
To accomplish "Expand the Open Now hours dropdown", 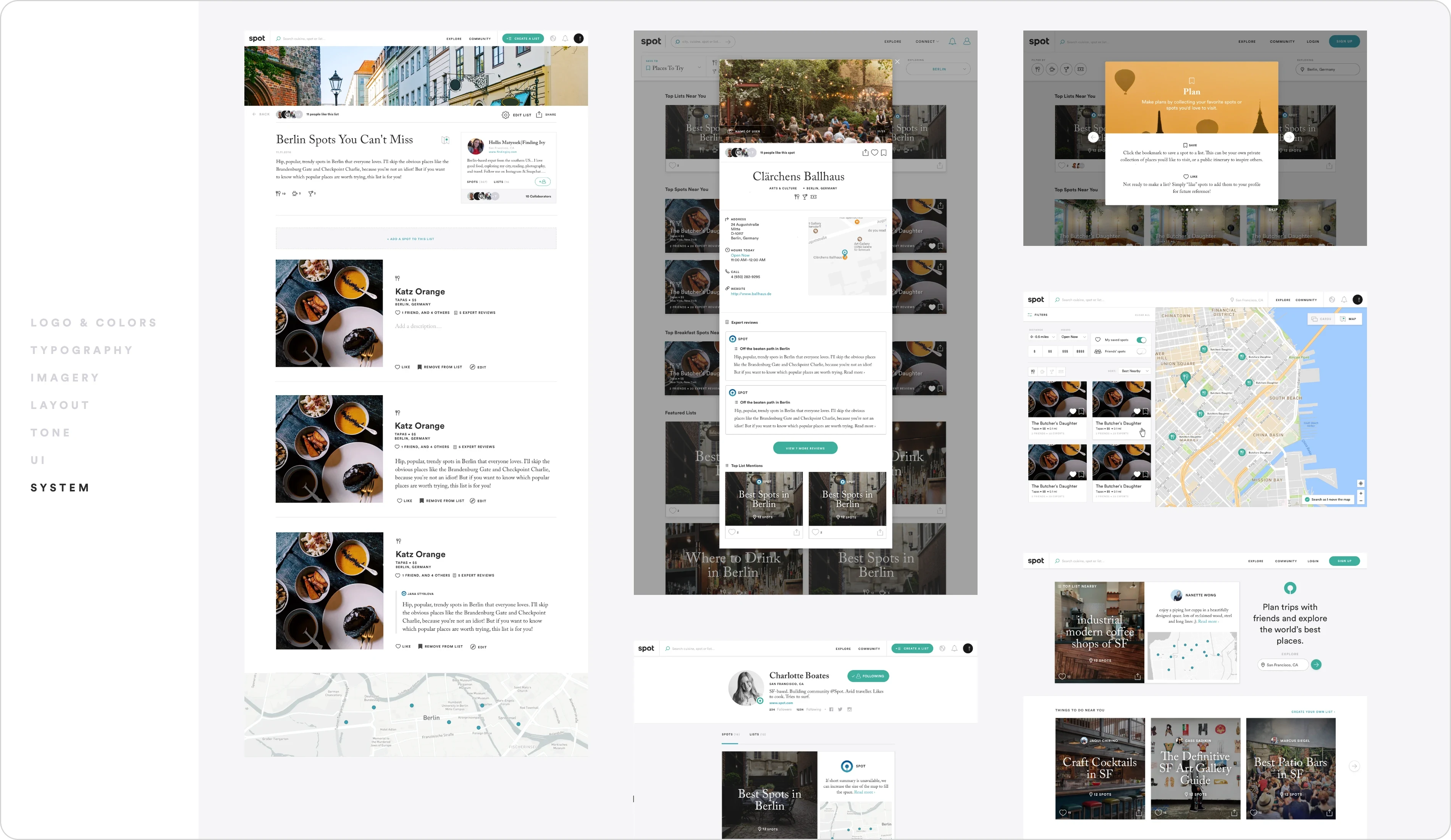I will click(1073, 337).
